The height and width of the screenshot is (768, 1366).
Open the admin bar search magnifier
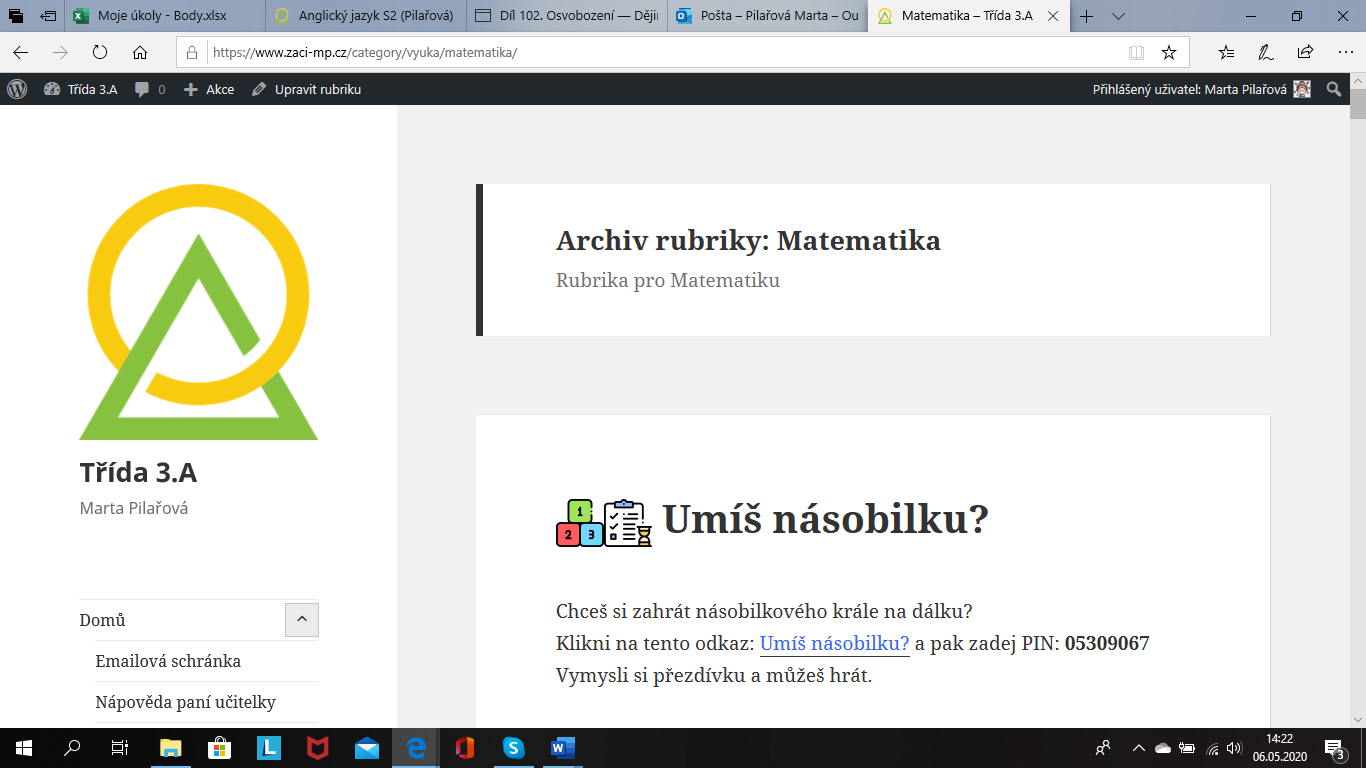[x=1333, y=89]
